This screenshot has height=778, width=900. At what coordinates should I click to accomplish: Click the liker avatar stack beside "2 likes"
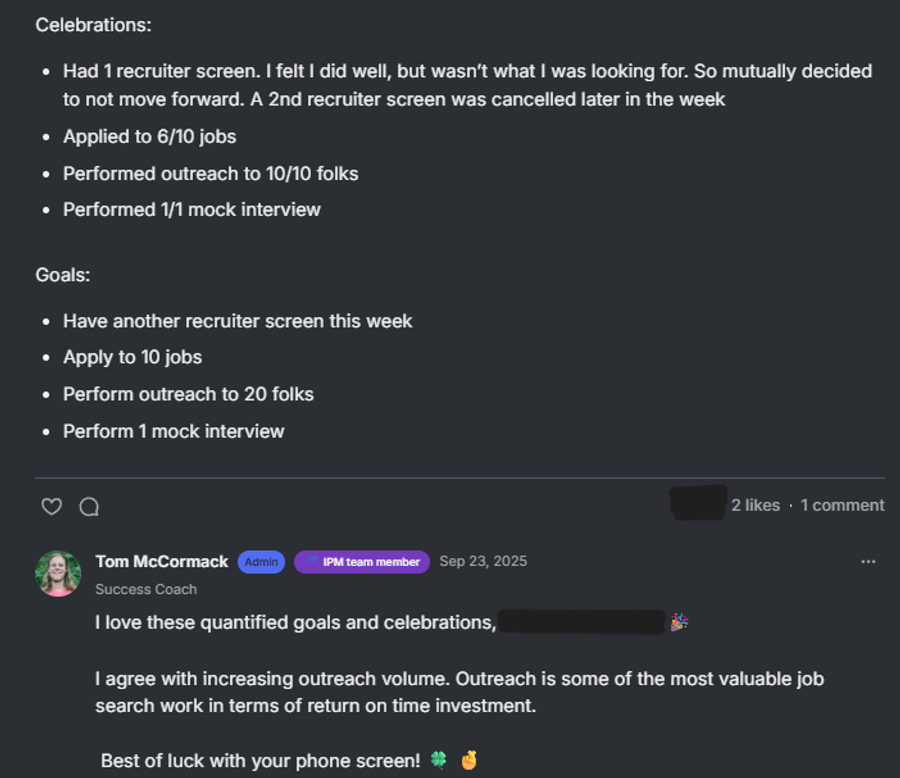[x=697, y=504]
